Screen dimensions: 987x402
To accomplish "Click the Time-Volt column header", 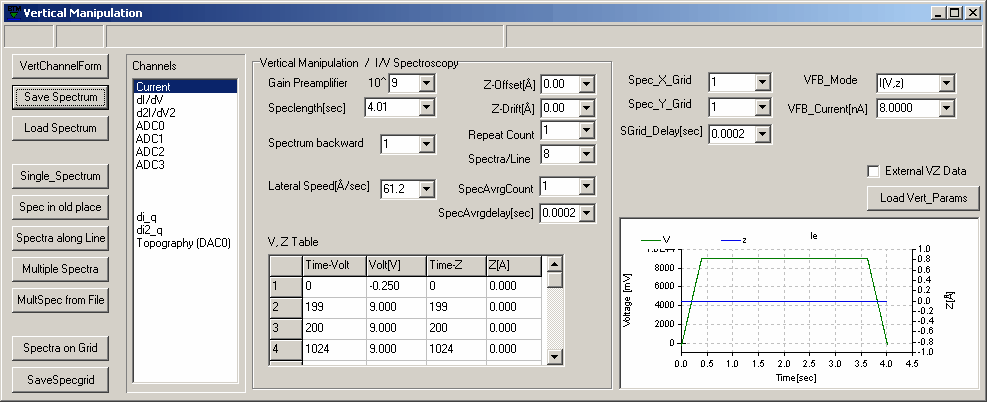I will [334, 265].
